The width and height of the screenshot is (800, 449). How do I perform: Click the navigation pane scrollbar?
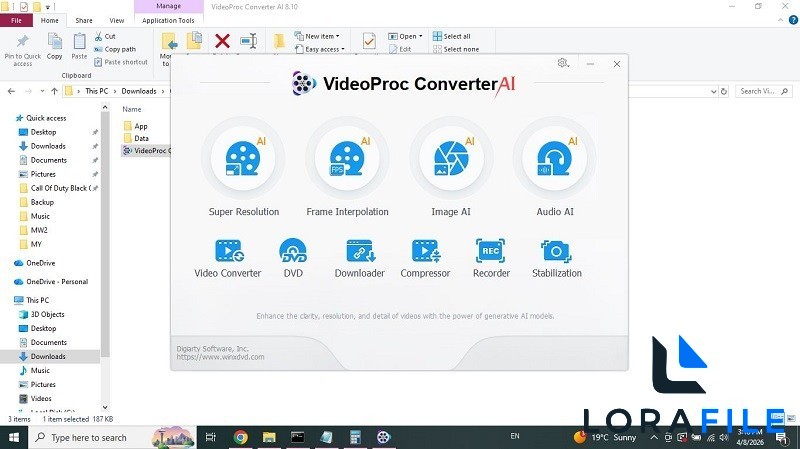tap(105, 235)
